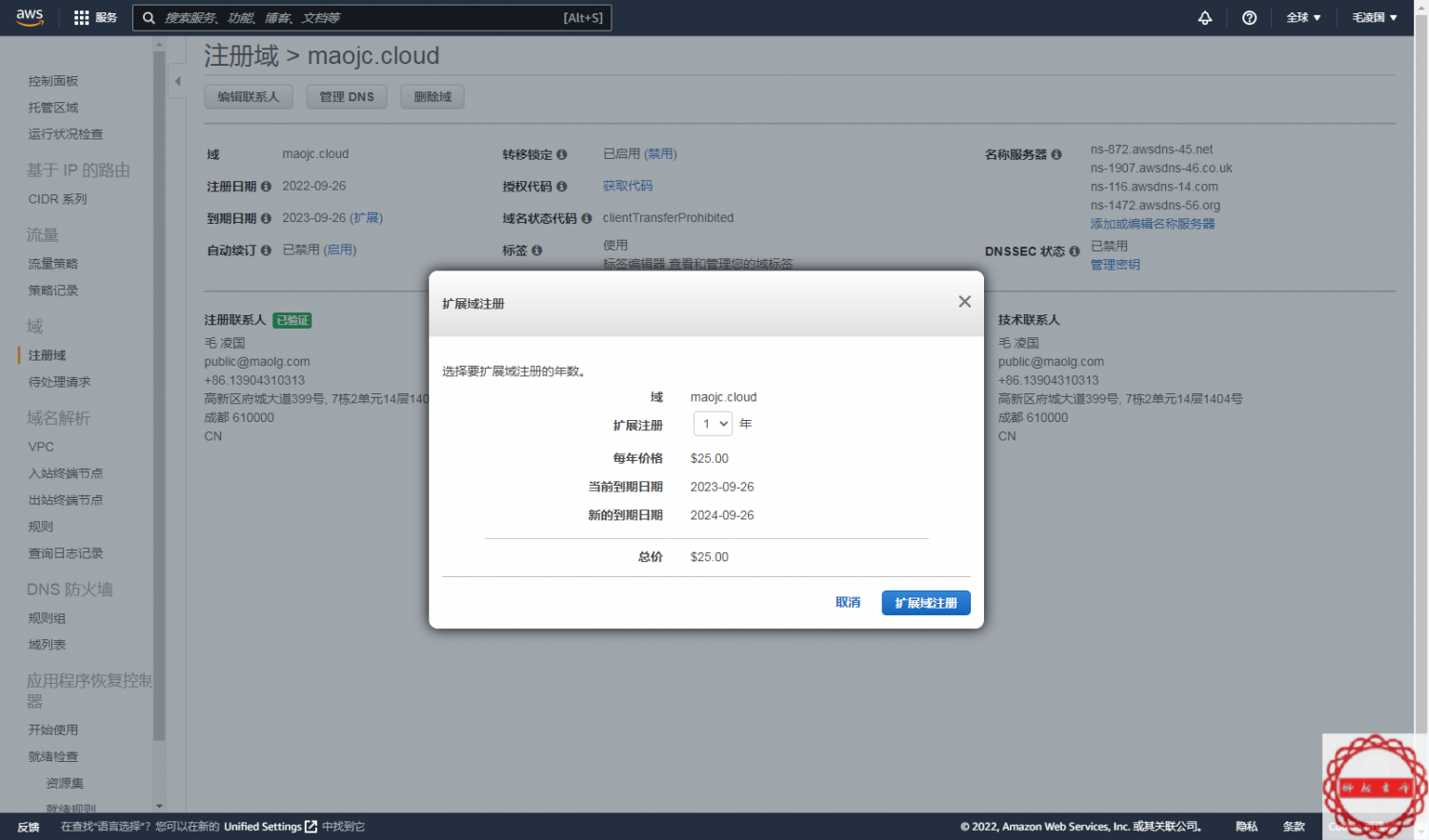Show info icon next to 注册日期

pos(266,187)
